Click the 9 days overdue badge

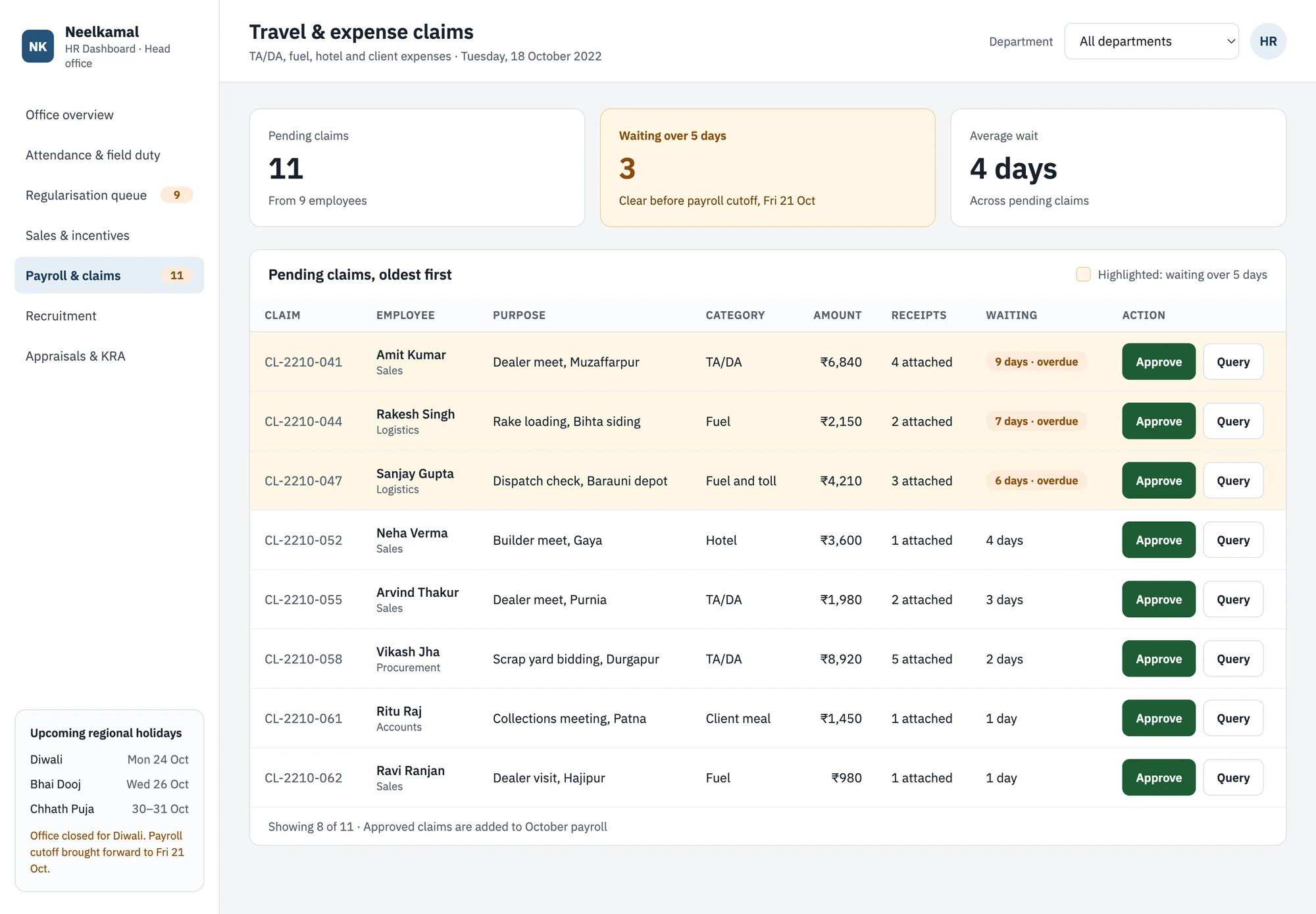point(1036,362)
